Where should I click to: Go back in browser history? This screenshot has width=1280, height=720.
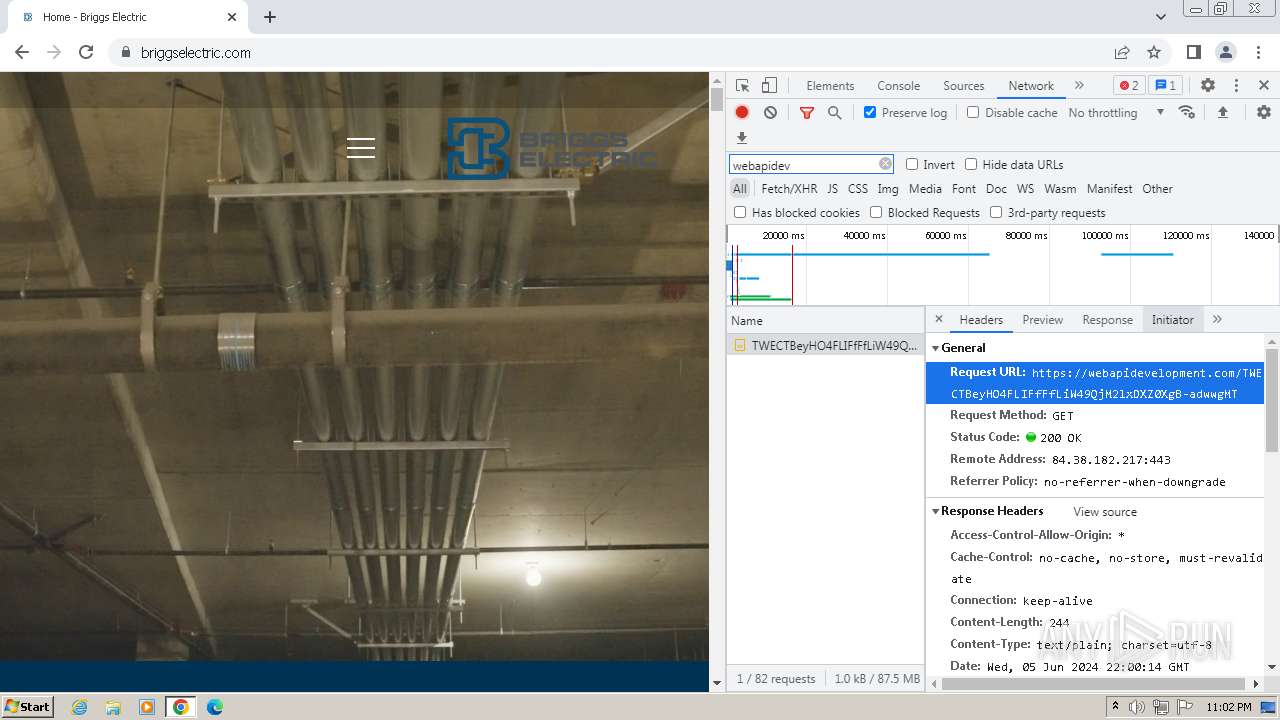(22, 52)
